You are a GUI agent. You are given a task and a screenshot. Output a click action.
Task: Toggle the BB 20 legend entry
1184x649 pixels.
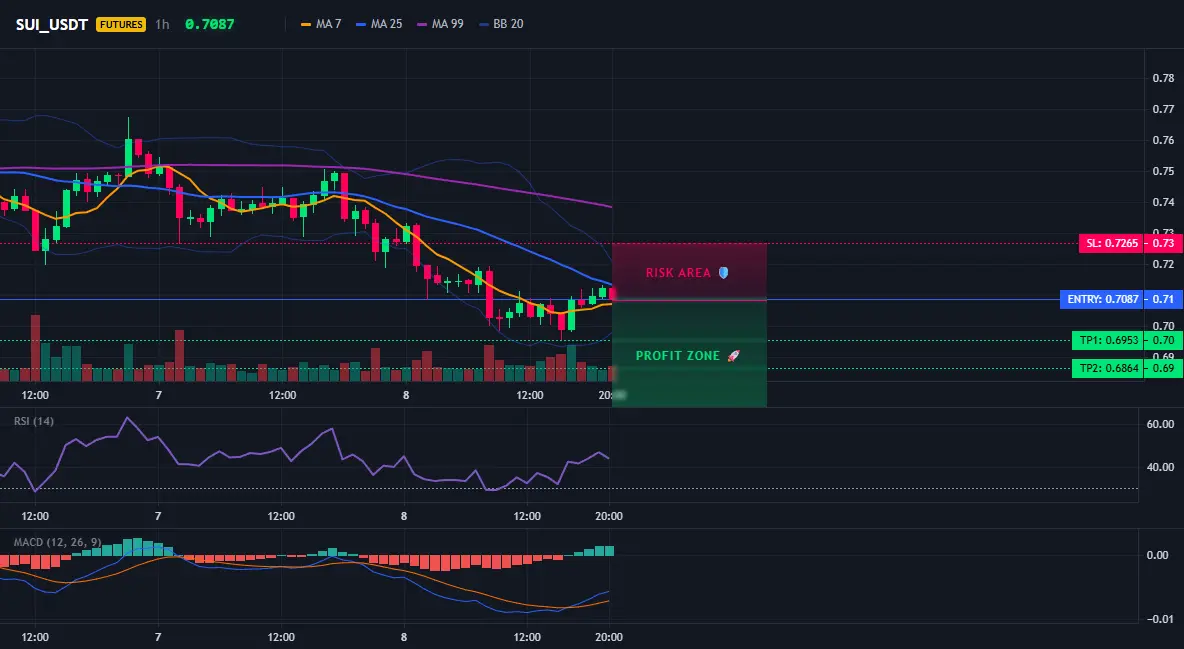(x=501, y=24)
